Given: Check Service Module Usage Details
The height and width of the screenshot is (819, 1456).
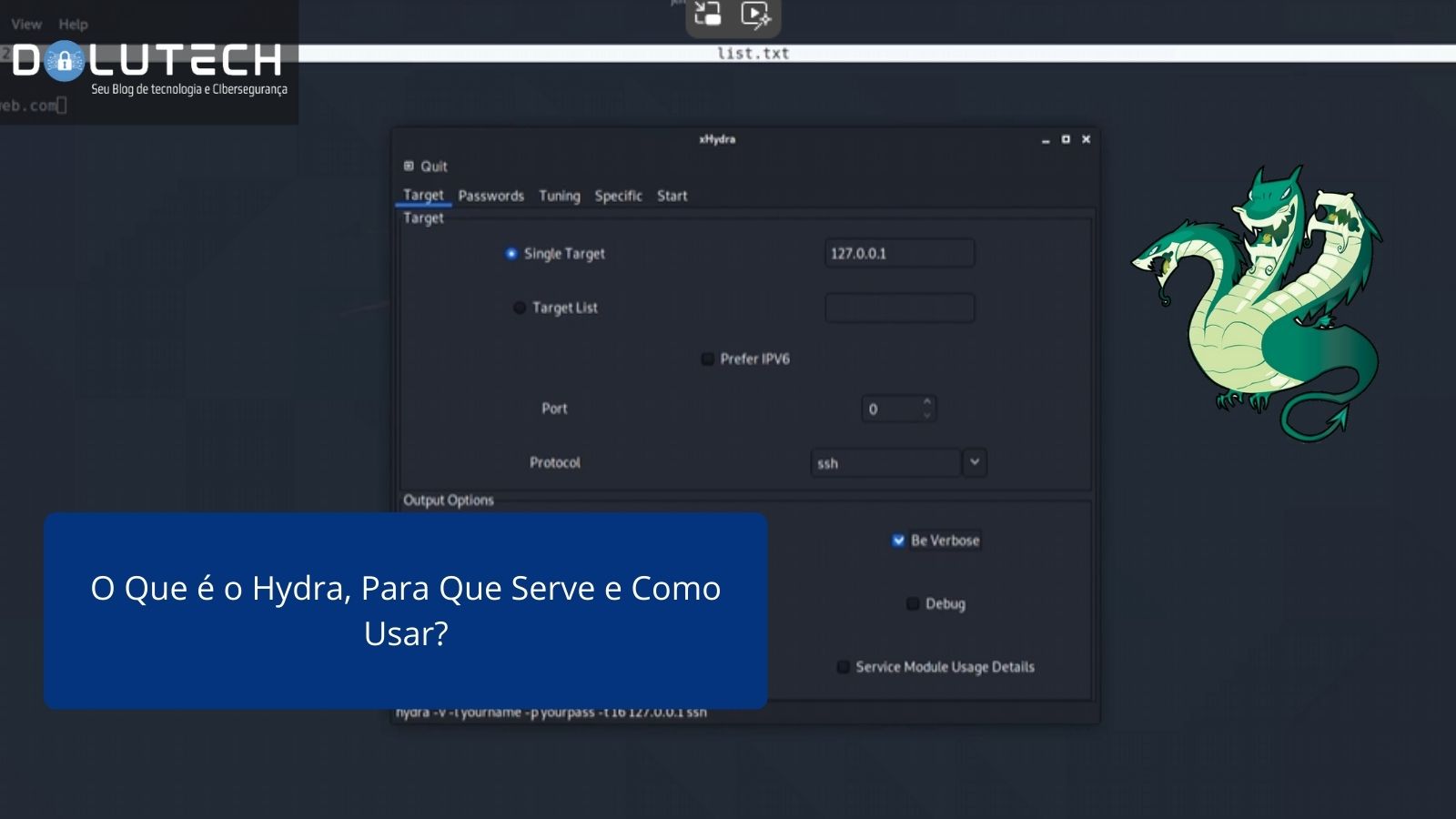Looking at the screenshot, I should [844, 666].
